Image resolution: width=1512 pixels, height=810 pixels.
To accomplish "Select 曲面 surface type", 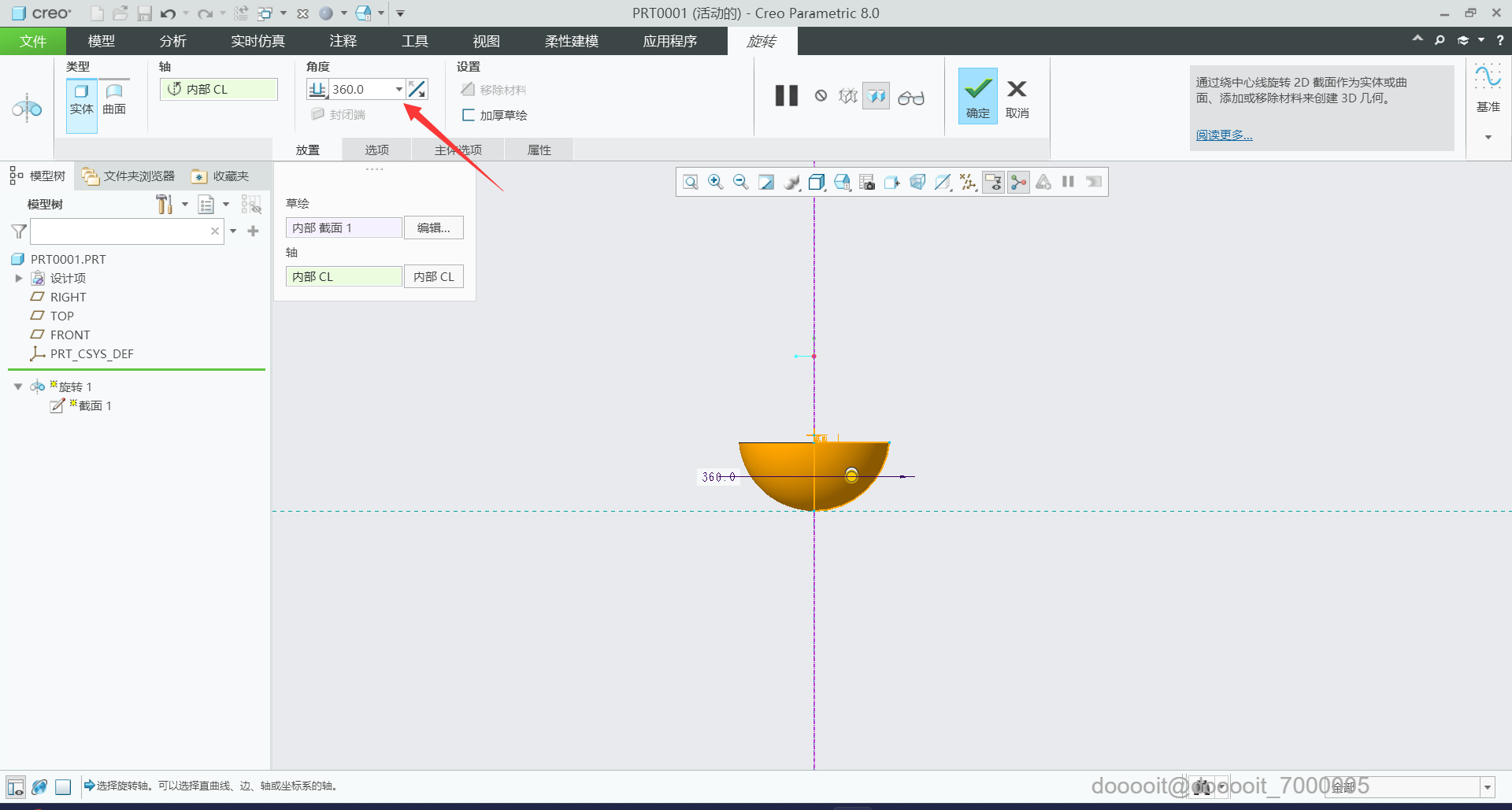I will click(x=114, y=99).
